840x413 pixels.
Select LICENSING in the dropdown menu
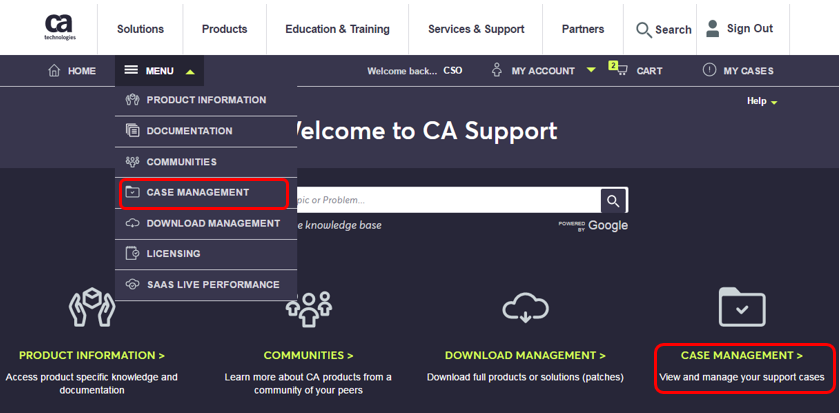pyautogui.click(x=206, y=254)
